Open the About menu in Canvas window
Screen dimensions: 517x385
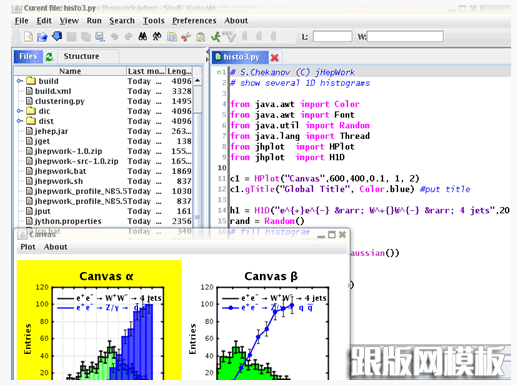pos(55,247)
